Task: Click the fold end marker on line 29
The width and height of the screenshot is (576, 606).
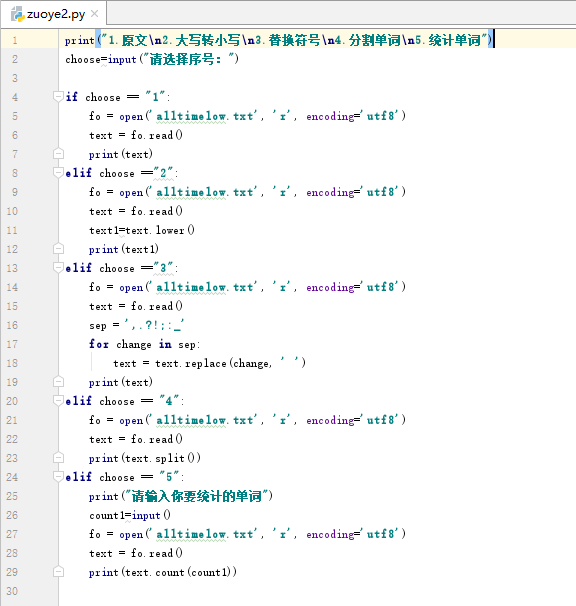Action: click(58, 571)
